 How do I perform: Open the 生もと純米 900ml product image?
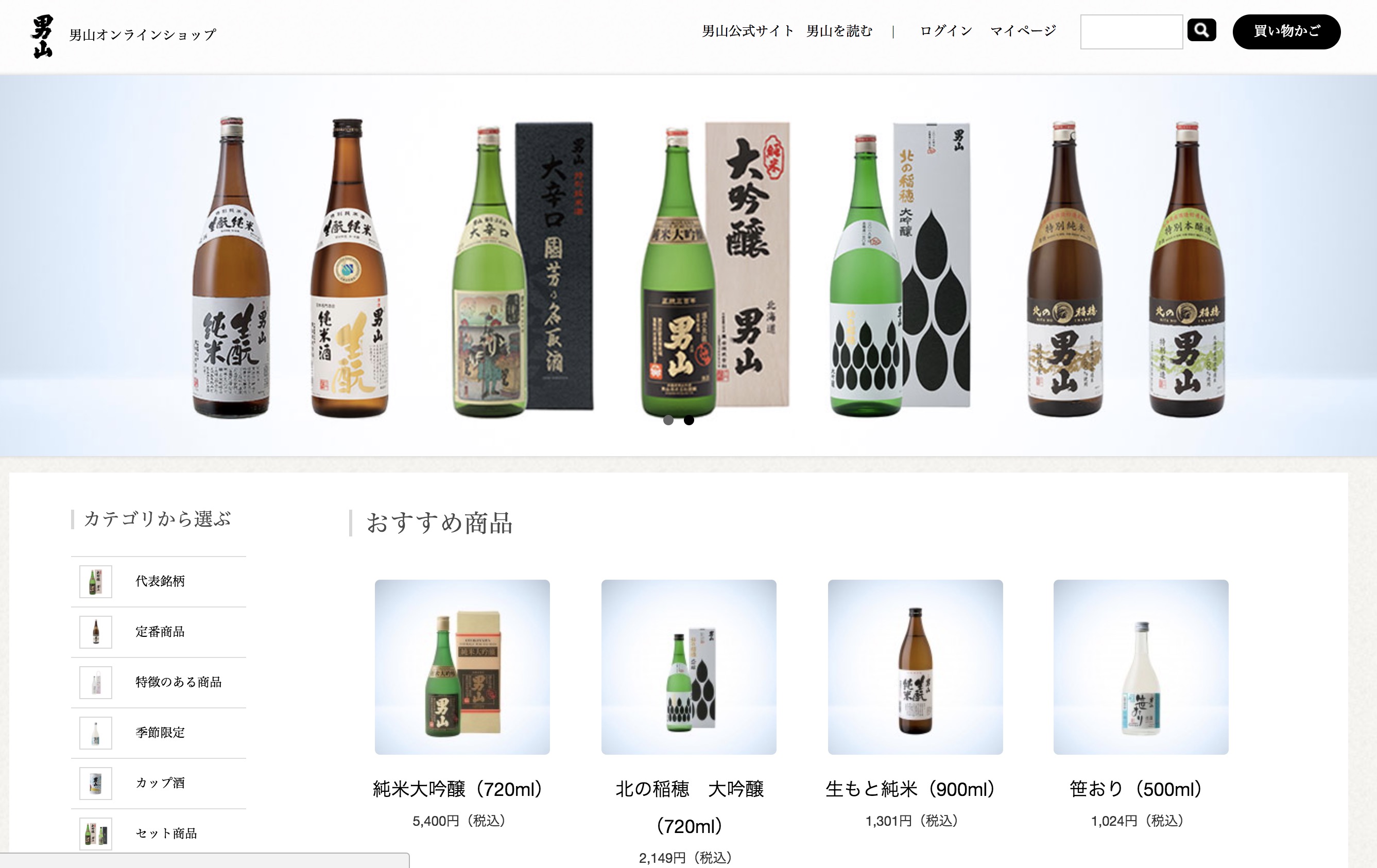[915, 667]
